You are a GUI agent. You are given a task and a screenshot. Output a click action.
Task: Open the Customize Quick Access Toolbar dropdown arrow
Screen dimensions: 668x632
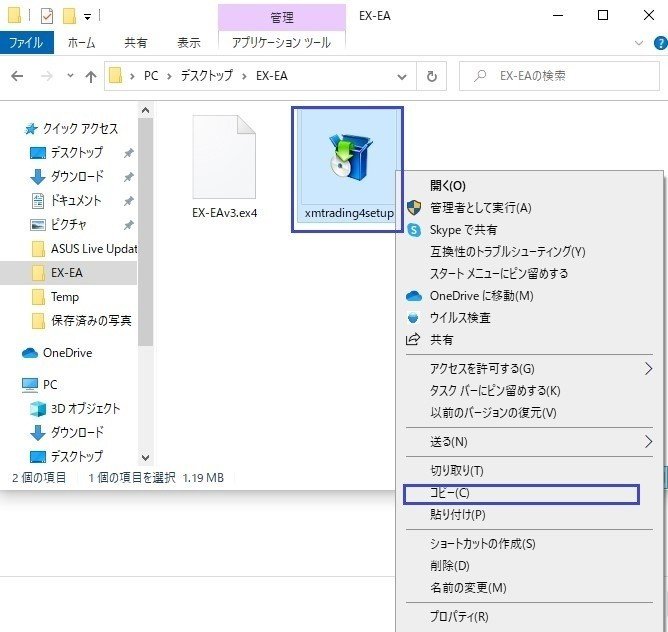(x=87, y=17)
